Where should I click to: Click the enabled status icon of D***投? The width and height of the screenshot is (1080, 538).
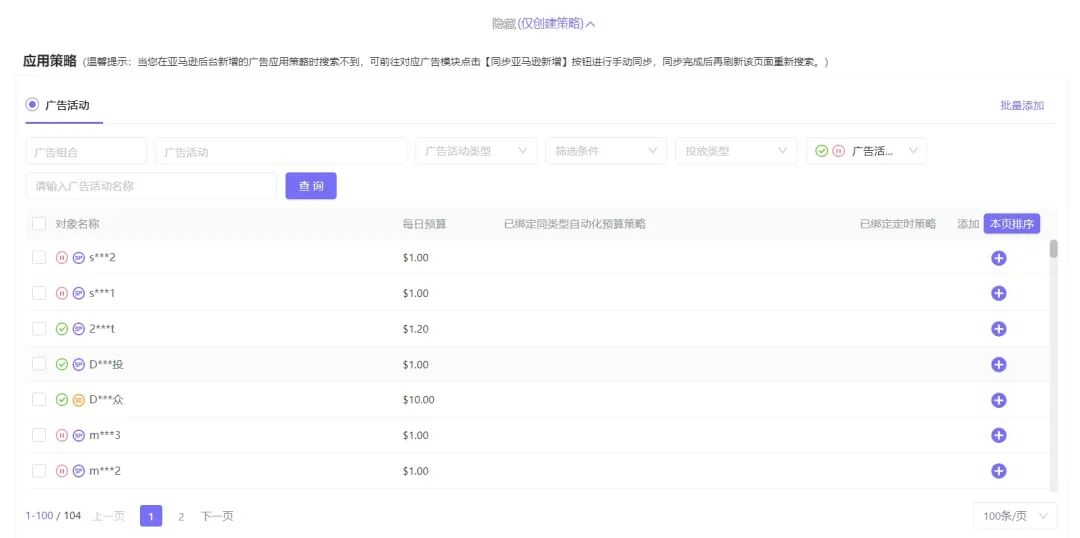(61, 364)
